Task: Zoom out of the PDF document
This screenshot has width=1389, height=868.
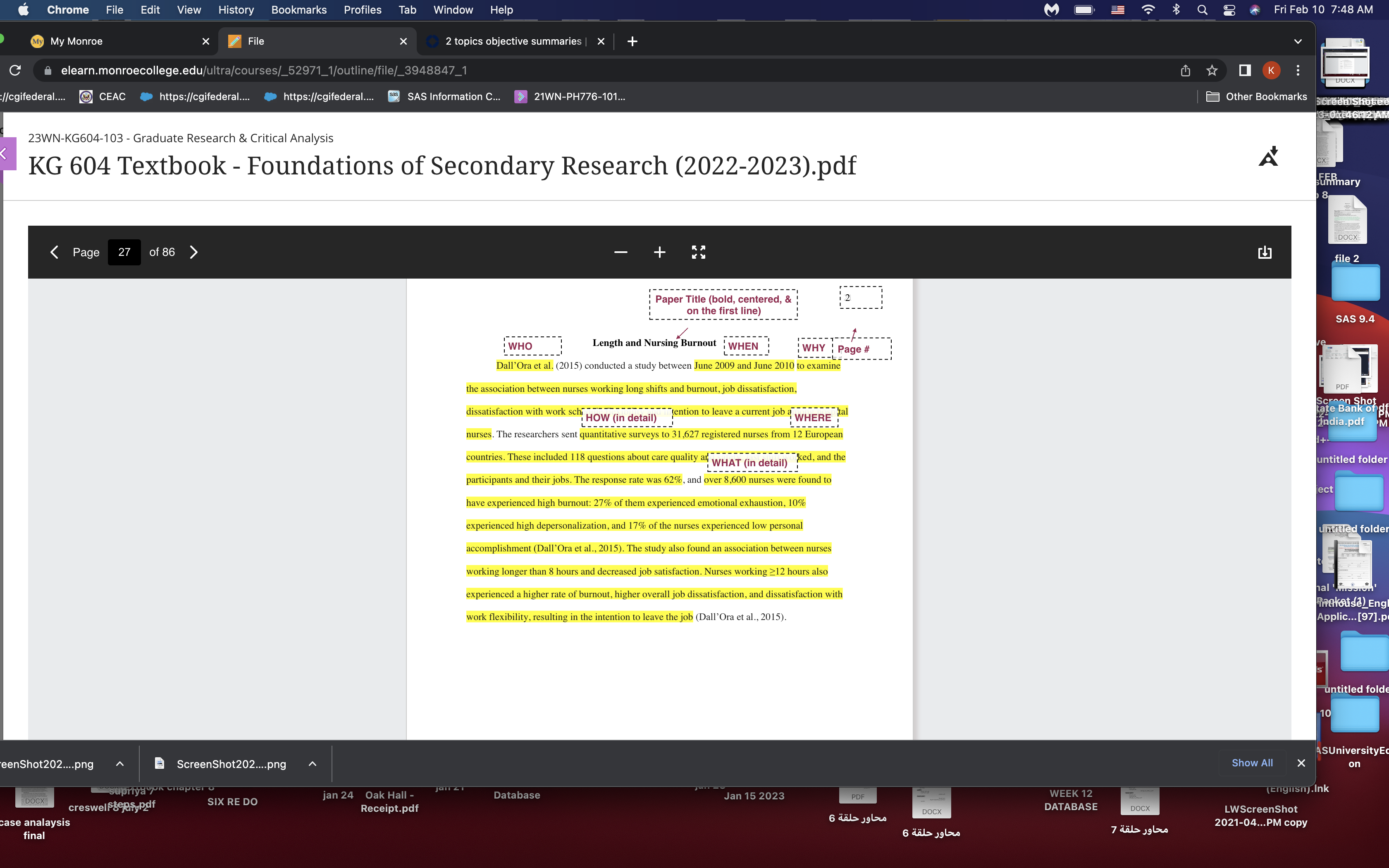Action: [x=621, y=252]
